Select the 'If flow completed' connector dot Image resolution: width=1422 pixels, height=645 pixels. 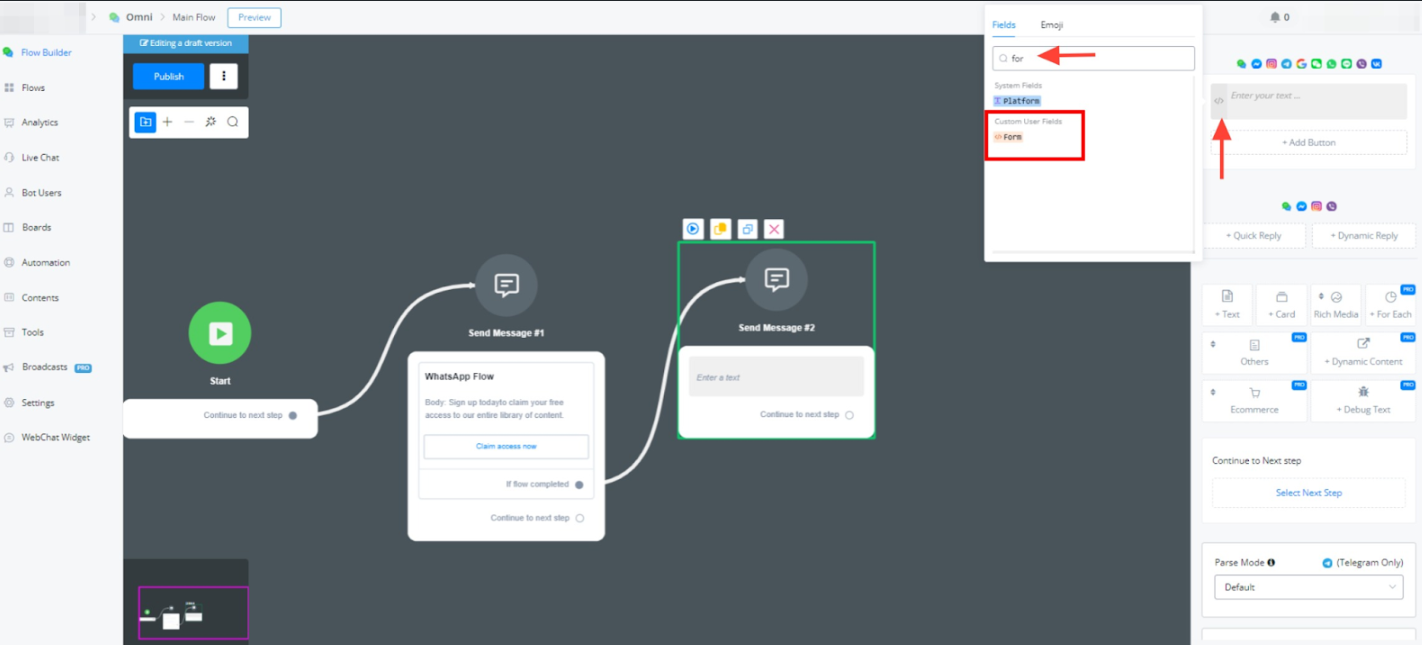click(579, 485)
